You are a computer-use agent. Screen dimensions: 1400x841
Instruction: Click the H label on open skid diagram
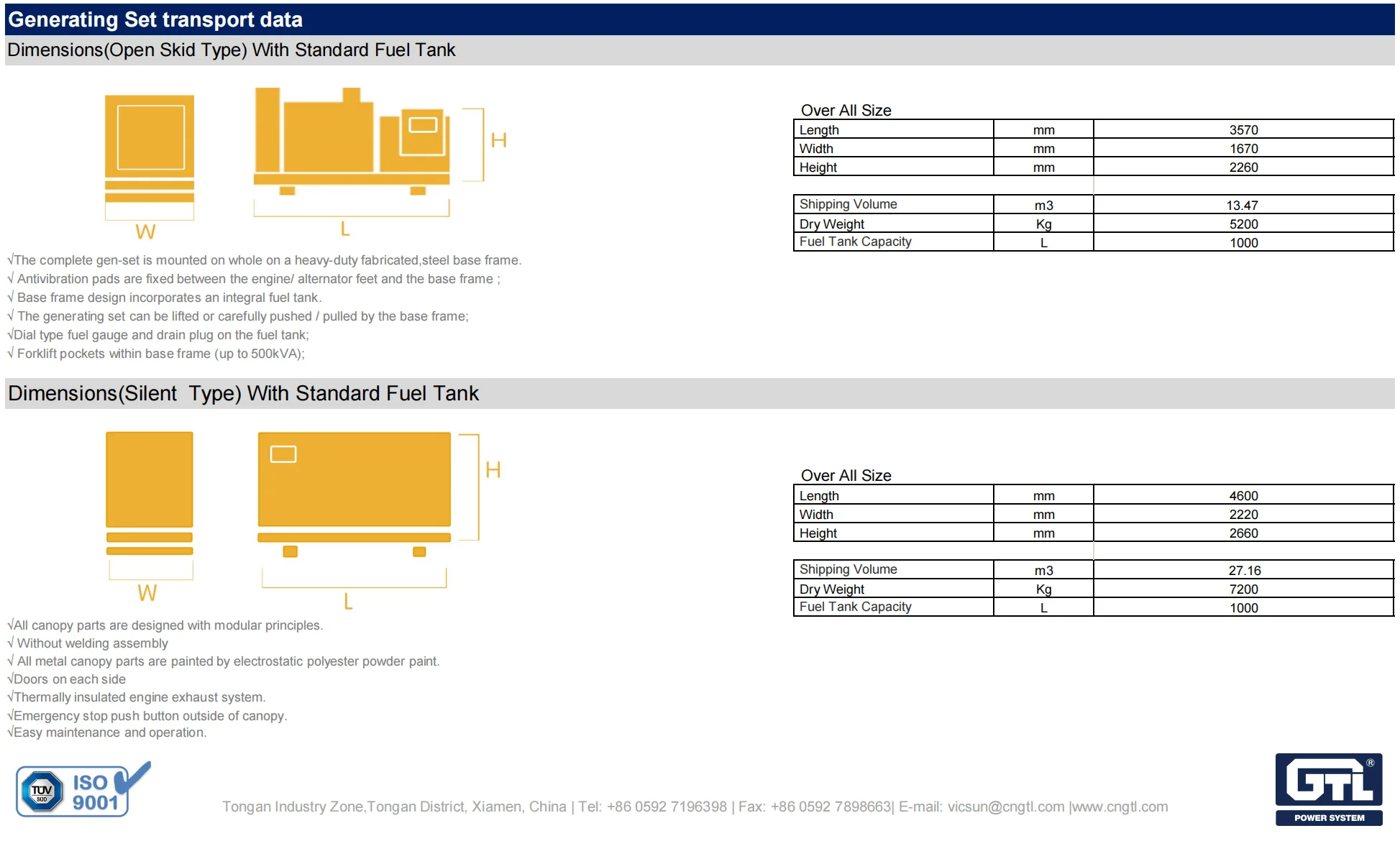point(499,140)
